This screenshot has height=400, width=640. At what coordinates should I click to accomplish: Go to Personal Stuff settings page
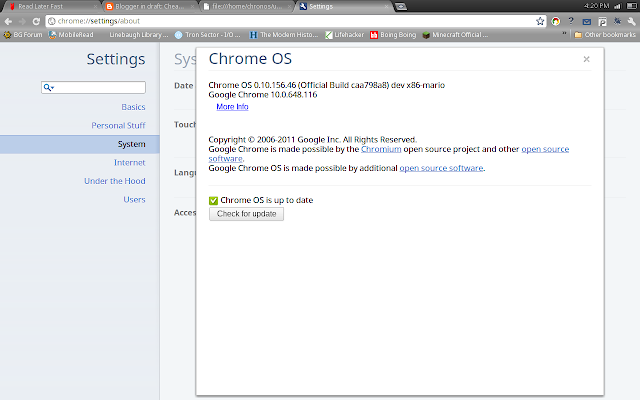click(x=118, y=125)
